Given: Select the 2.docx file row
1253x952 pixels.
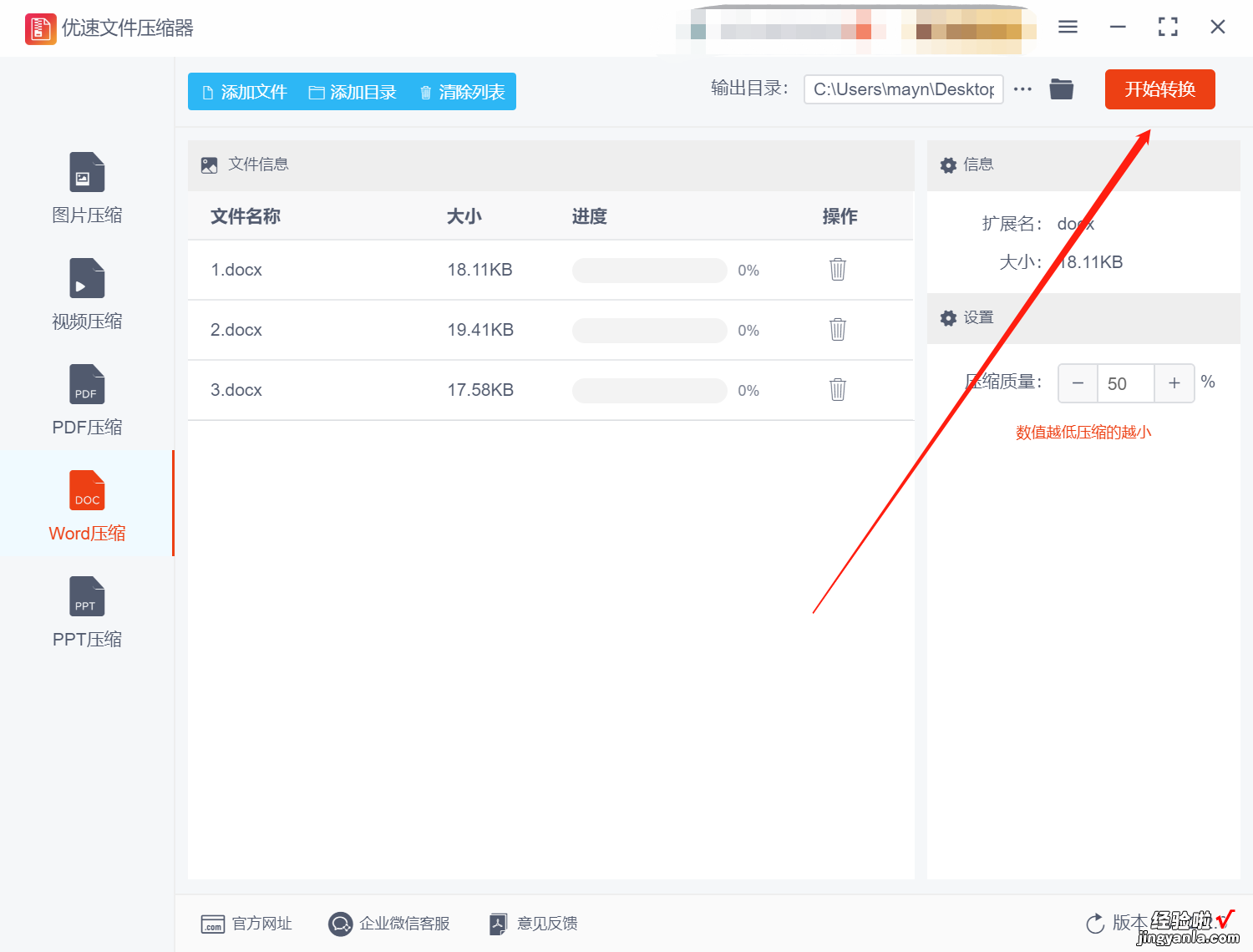Looking at the screenshot, I should (550, 330).
